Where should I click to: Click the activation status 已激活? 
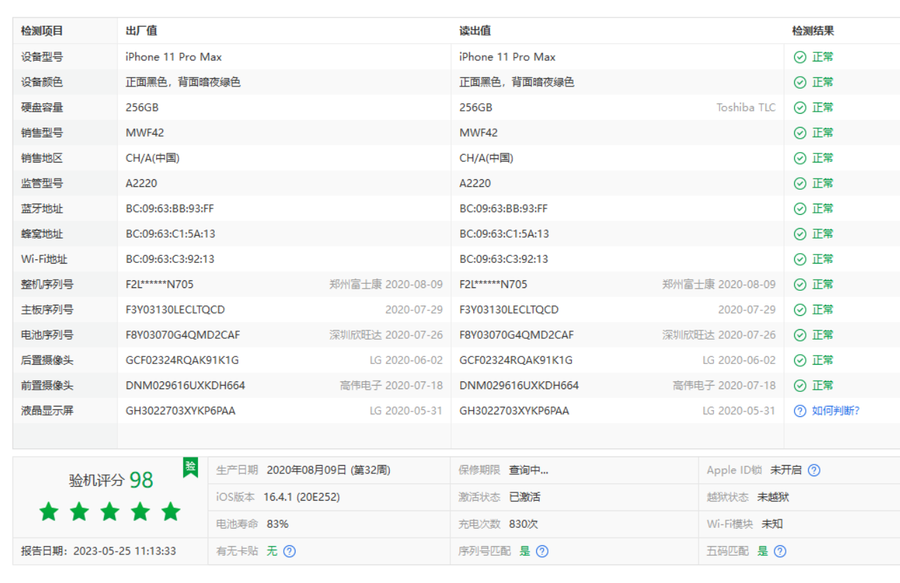[x=525, y=497]
